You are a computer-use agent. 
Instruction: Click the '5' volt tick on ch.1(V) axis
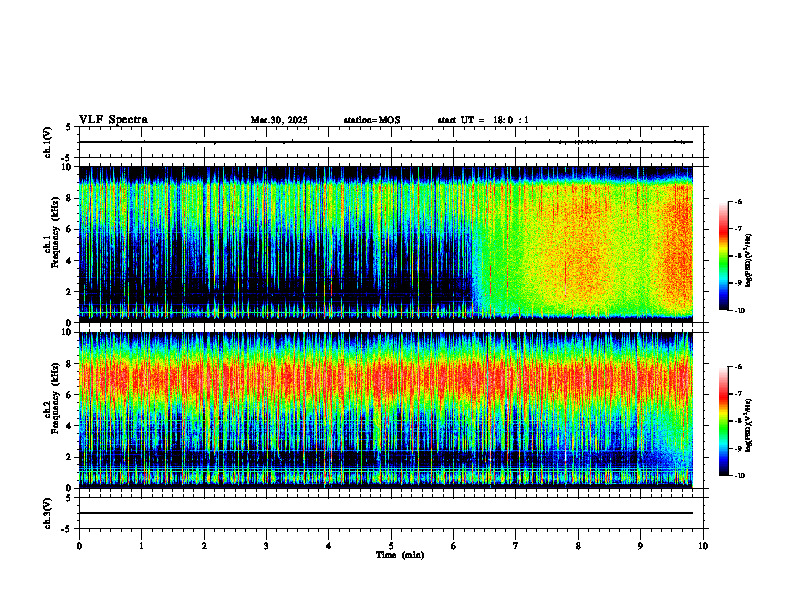pyautogui.click(x=68, y=127)
